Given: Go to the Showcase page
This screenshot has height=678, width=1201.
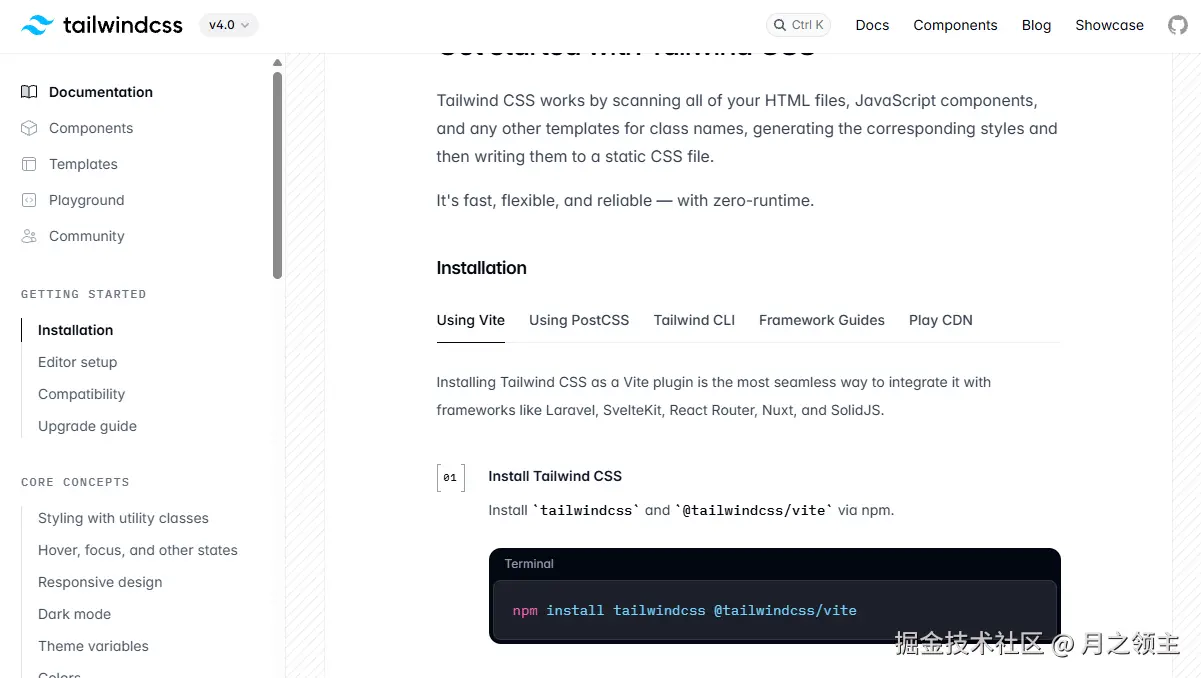Looking at the screenshot, I should pyautogui.click(x=1109, y=25).
